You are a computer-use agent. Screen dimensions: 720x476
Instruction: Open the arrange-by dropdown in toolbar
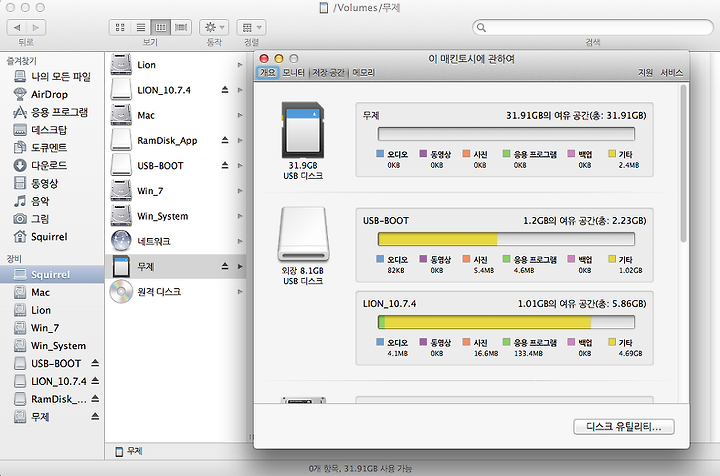[251, 28]
